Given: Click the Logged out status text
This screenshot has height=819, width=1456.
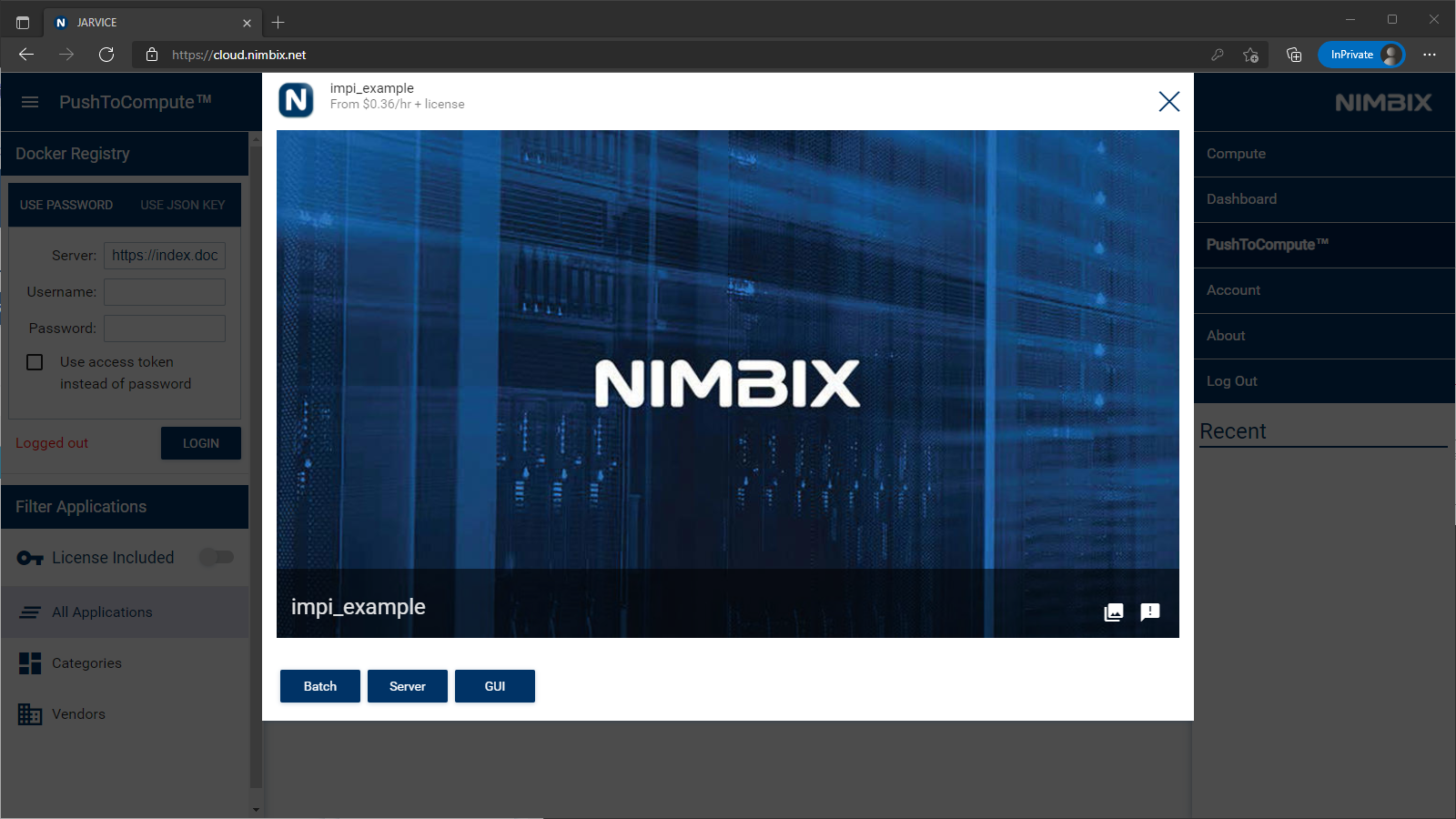Looking at the screenshot, I should 52,443.
